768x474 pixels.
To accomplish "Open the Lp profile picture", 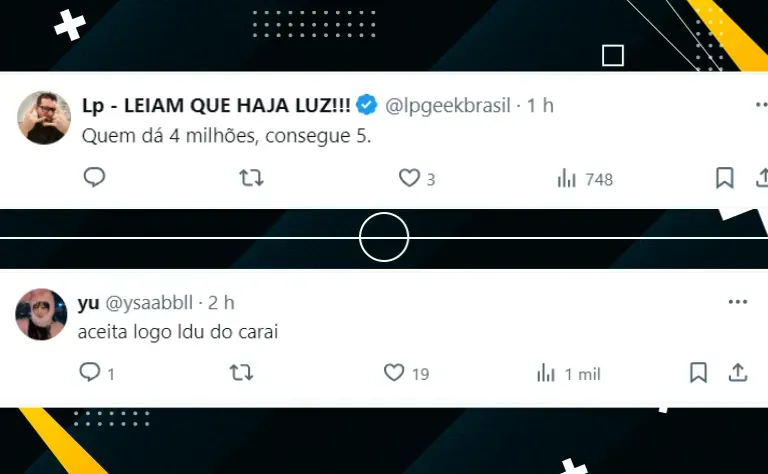I will 44,118.
